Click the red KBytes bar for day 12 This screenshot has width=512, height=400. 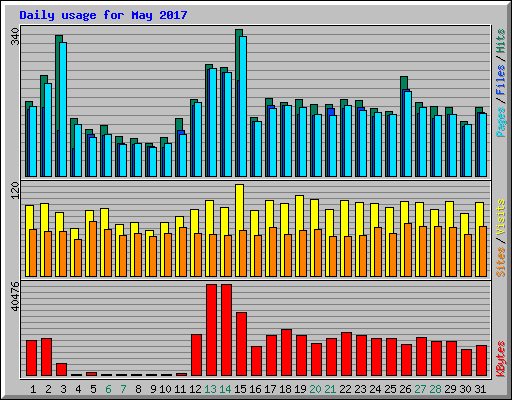(196, 355)
